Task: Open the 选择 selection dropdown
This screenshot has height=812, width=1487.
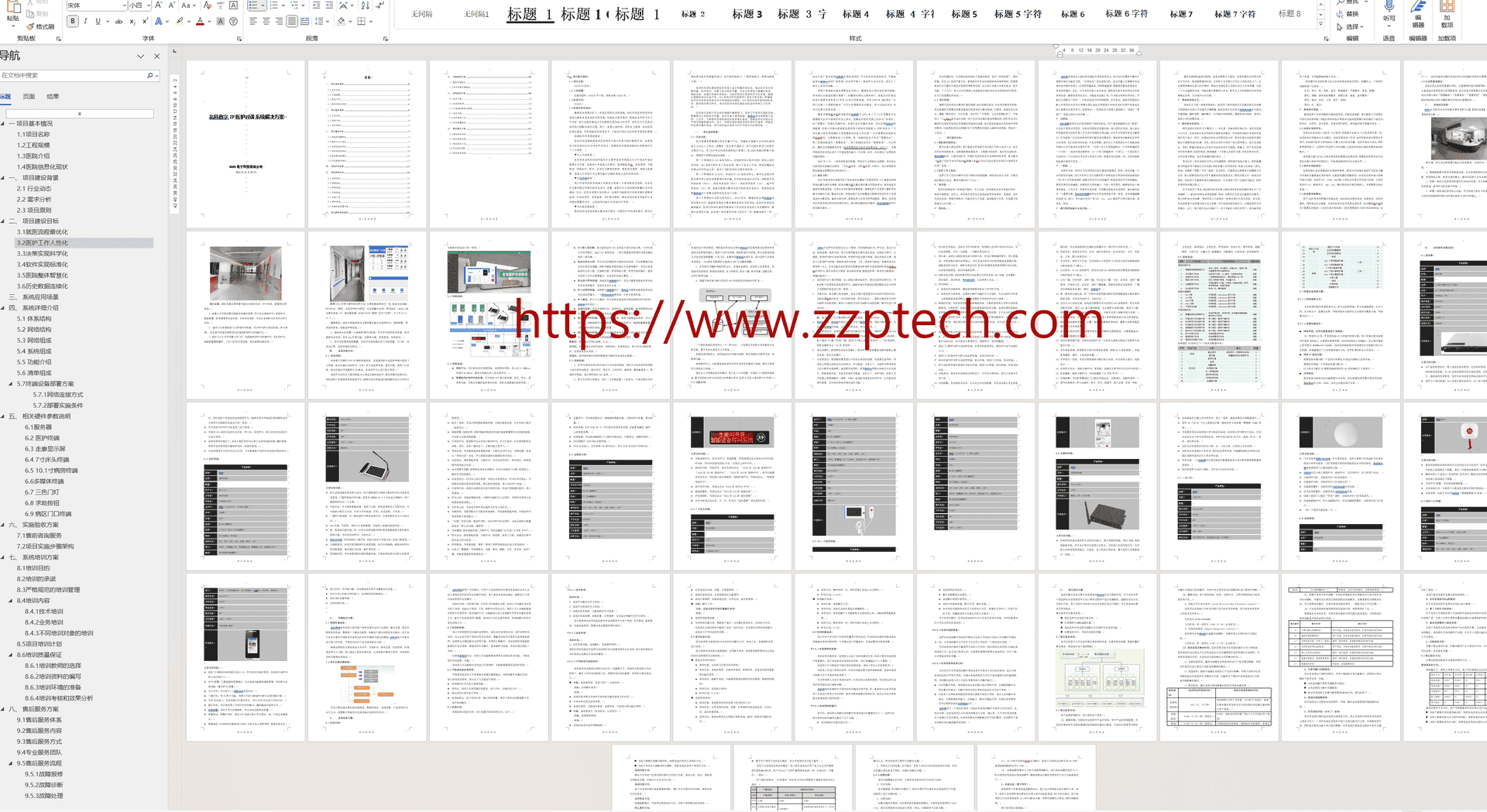Action: [1352, 26]
